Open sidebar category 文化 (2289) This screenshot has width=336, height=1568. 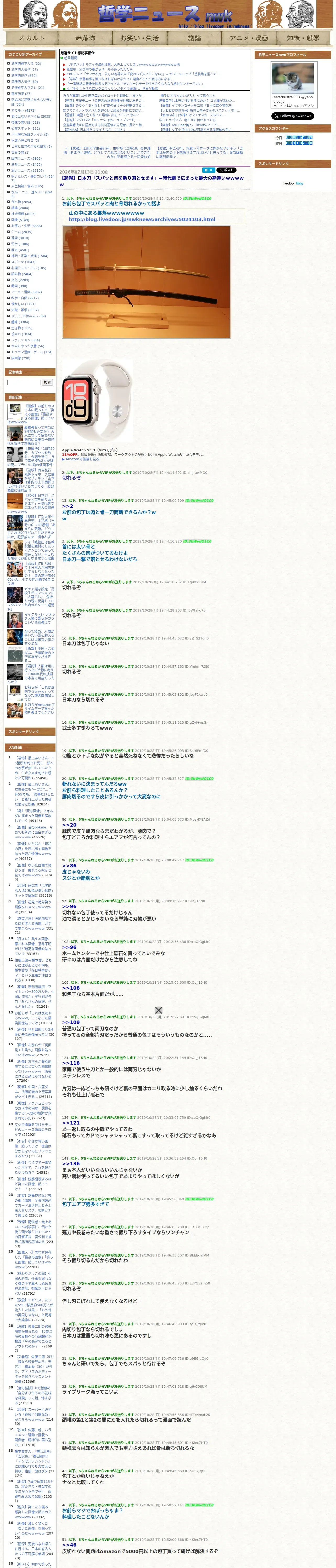point(20,280)
